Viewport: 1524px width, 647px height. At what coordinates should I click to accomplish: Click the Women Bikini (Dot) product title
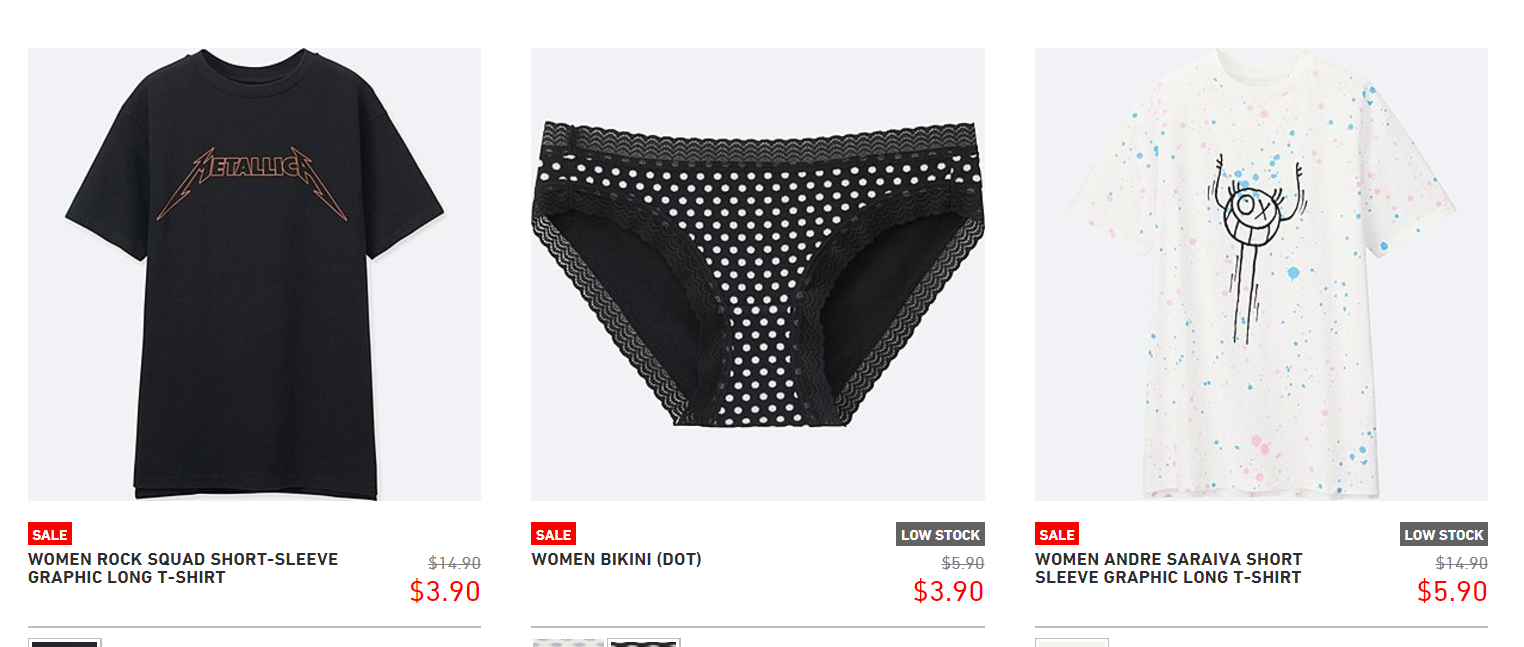(x=616, y=559)
